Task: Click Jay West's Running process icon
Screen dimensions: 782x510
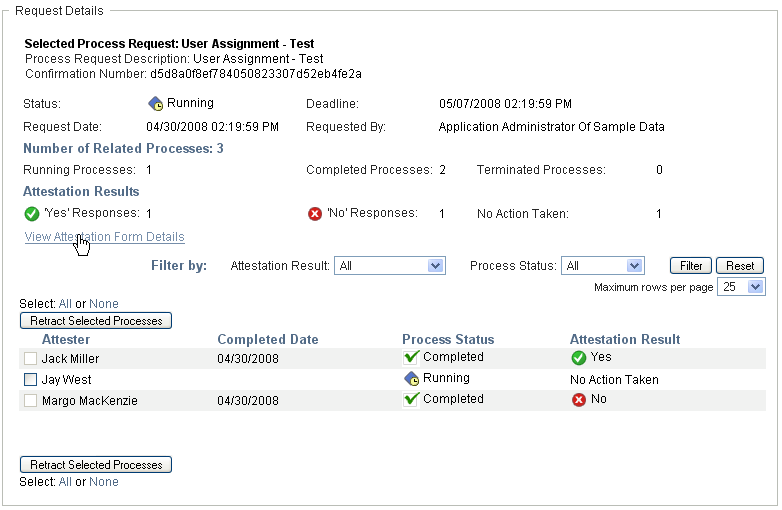Action: 410,379
